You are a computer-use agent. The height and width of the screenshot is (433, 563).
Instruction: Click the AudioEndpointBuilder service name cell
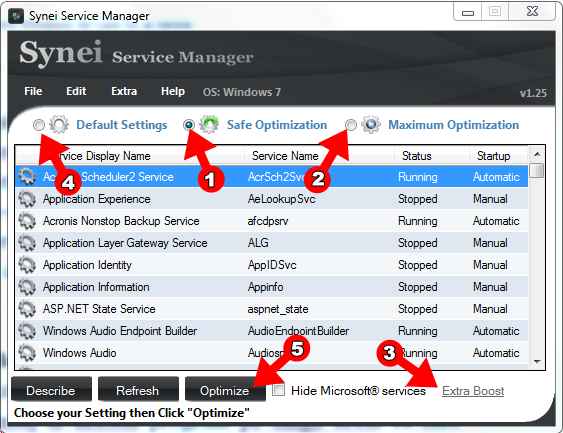coord(298,331)
